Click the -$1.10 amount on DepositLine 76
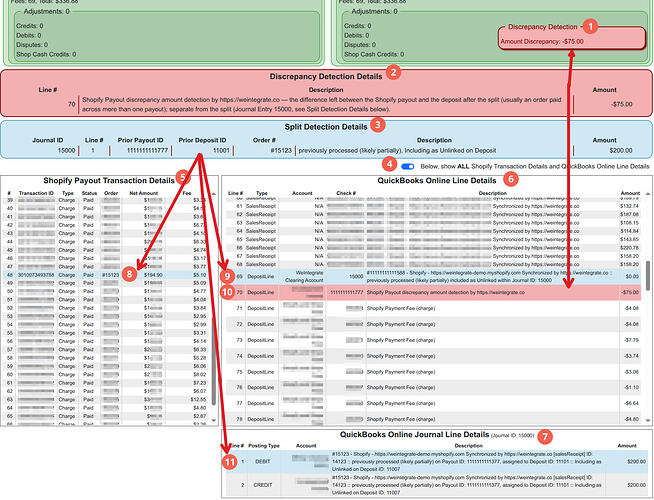Viewport: 654px width, 500px height. pyautogui.click(x=631, y=388)
